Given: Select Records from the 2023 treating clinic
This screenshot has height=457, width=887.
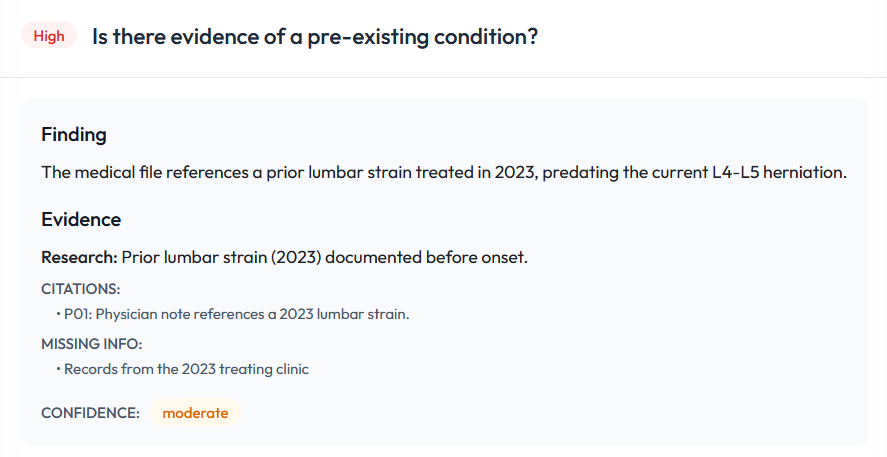Looking at the screenshot, I should point(186,369).
